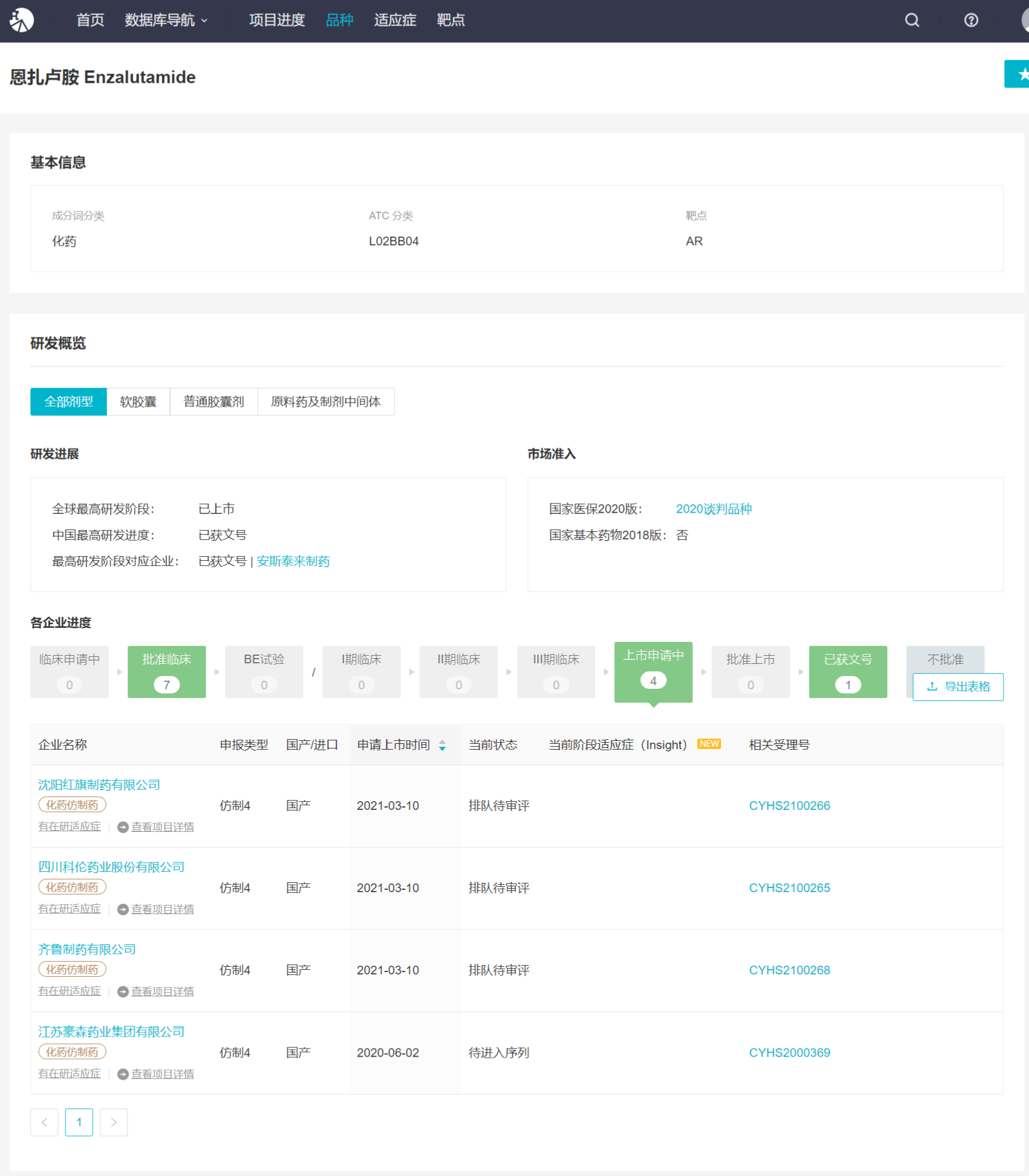1029x1176 pixels.
Task: Open 齐鲁制药有限公司 link
Action: coord(87,949)
